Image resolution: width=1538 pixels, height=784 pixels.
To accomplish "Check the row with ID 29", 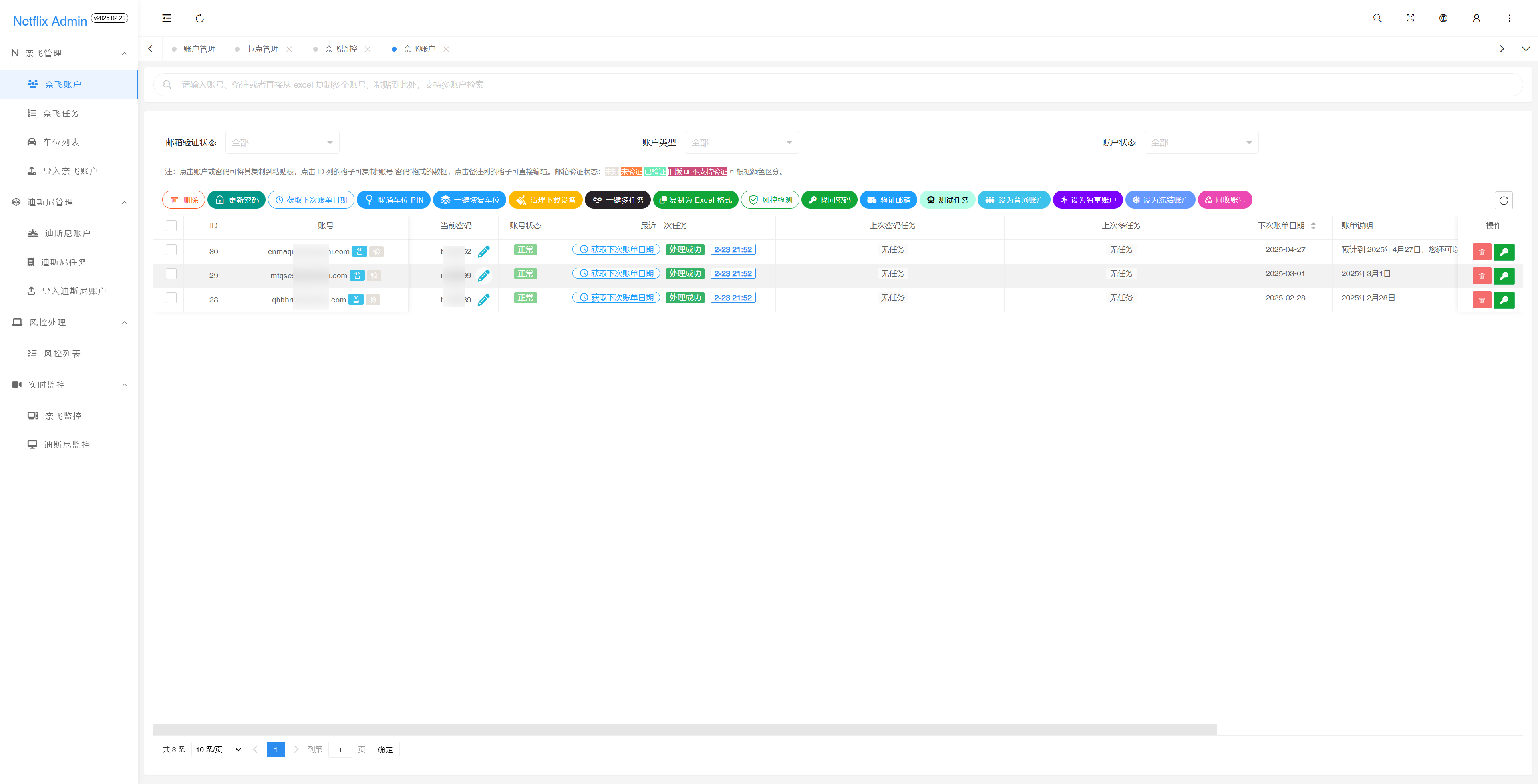I will click(x=171, y=273).
